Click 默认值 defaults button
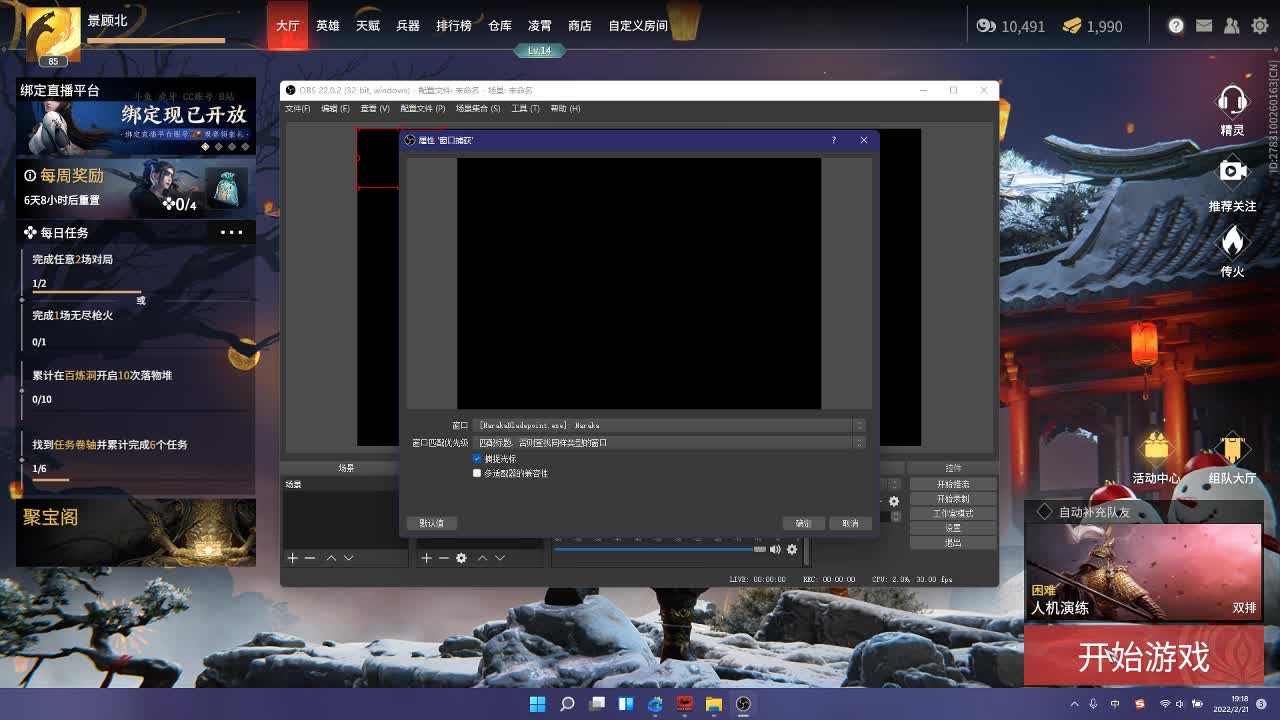The height and width of the screenshot is (720, 1280). pos(432,523)
